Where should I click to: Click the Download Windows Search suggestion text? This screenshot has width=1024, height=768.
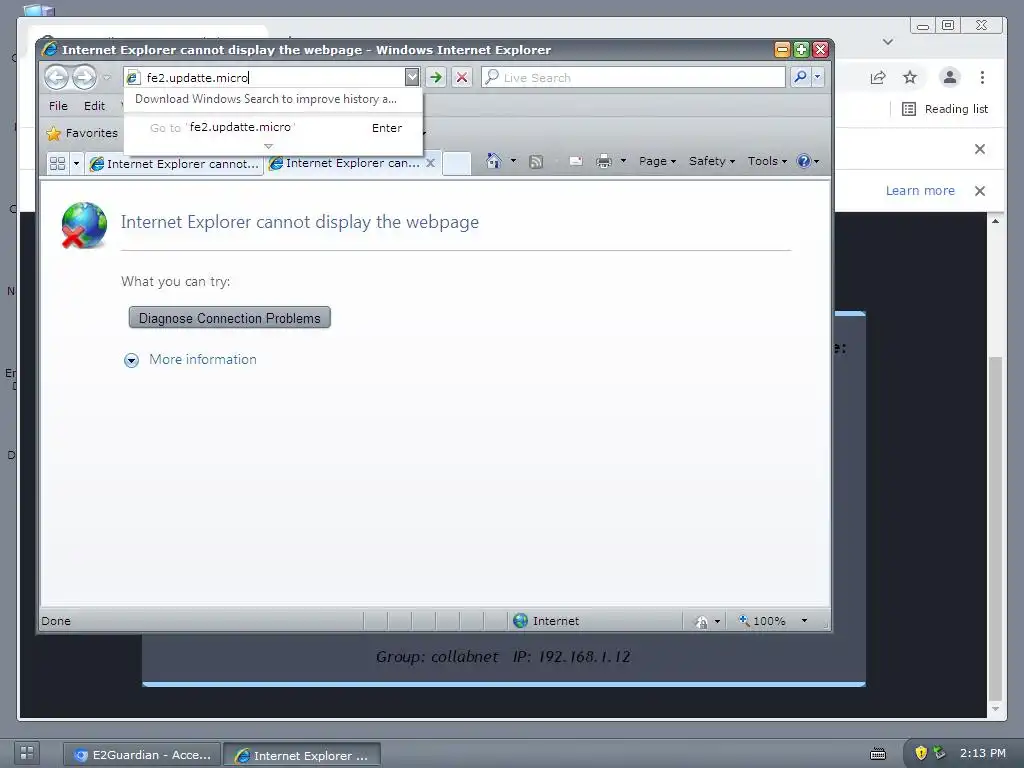click(x=266, y=99)
